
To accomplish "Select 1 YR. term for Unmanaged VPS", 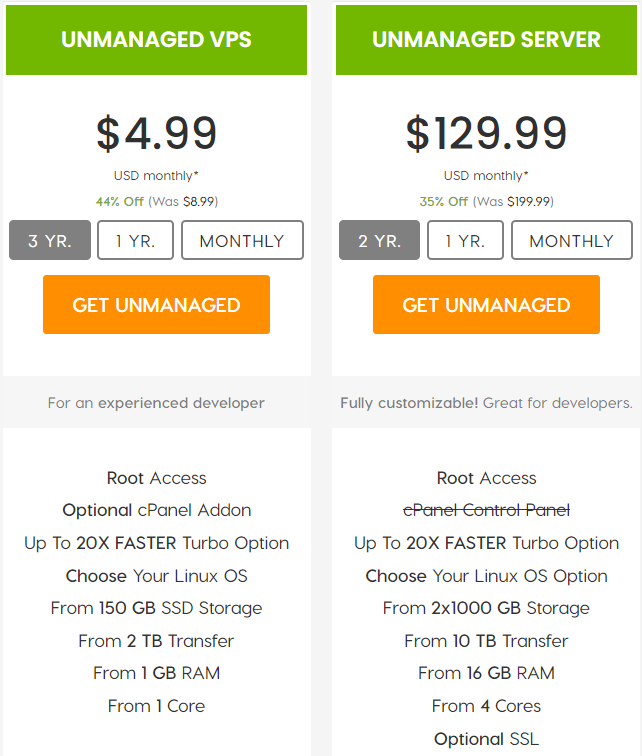I will click(x=135, y=240).
